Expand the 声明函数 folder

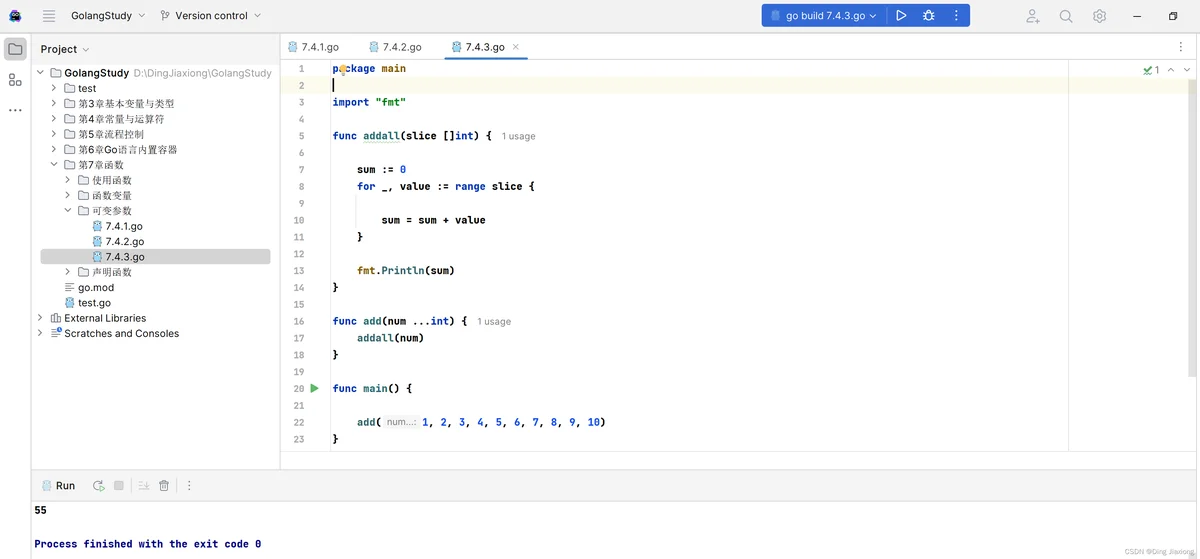pos(68,272)
